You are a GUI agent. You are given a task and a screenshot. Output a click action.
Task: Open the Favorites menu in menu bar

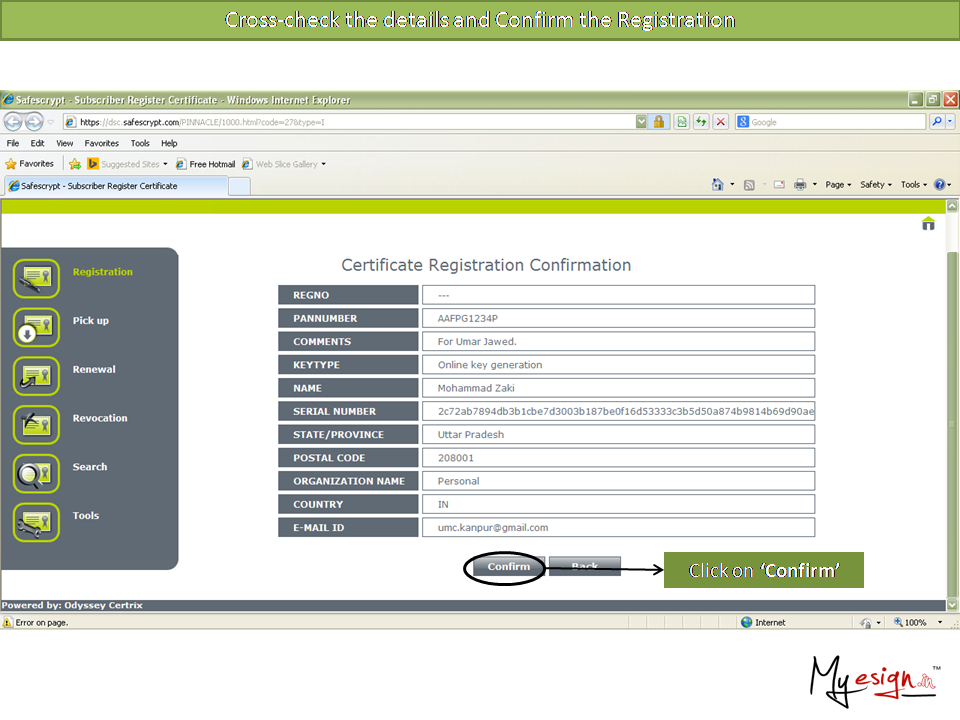101,143
